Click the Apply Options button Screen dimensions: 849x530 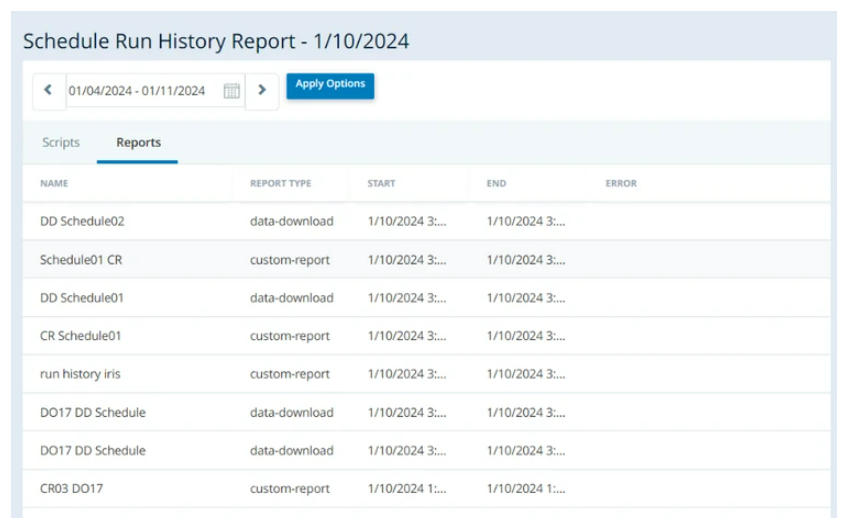(330, 86)
